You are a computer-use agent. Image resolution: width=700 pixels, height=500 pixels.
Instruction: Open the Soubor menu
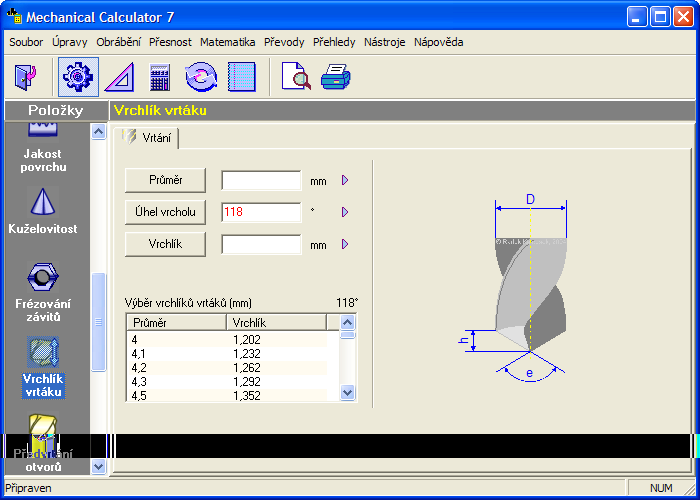point(26,42)
